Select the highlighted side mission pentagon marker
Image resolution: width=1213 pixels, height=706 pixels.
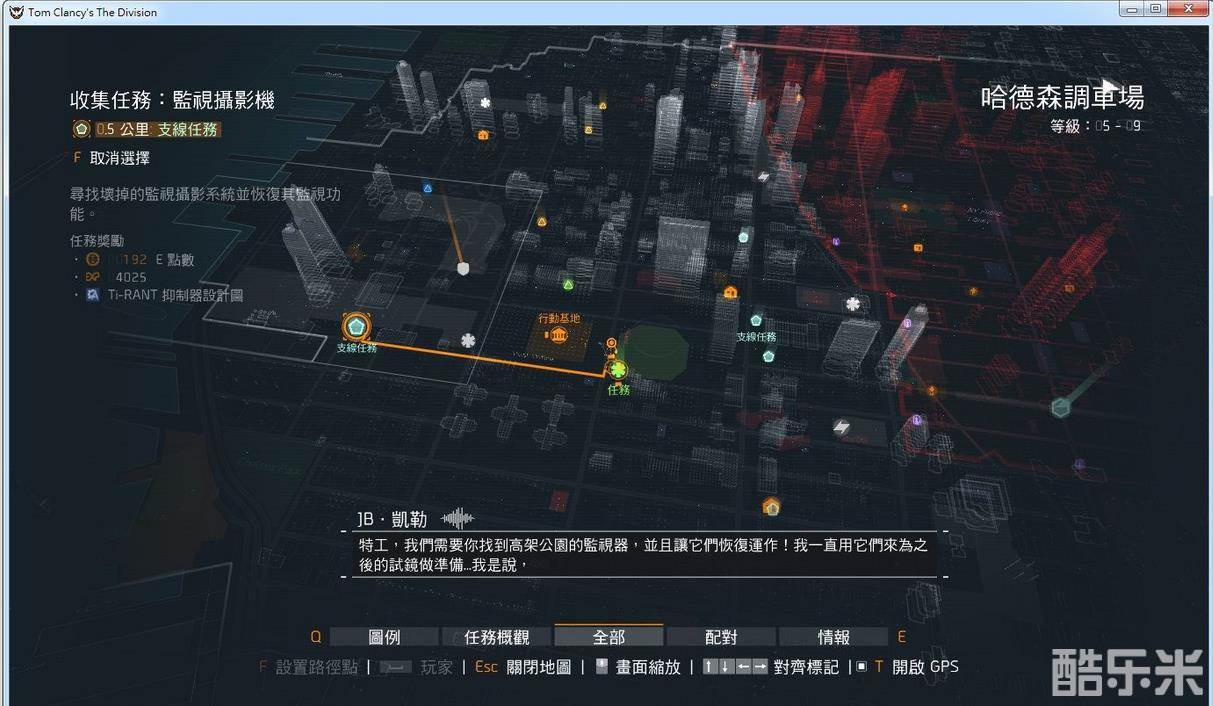pyautogui.click(x=353, y=326)
